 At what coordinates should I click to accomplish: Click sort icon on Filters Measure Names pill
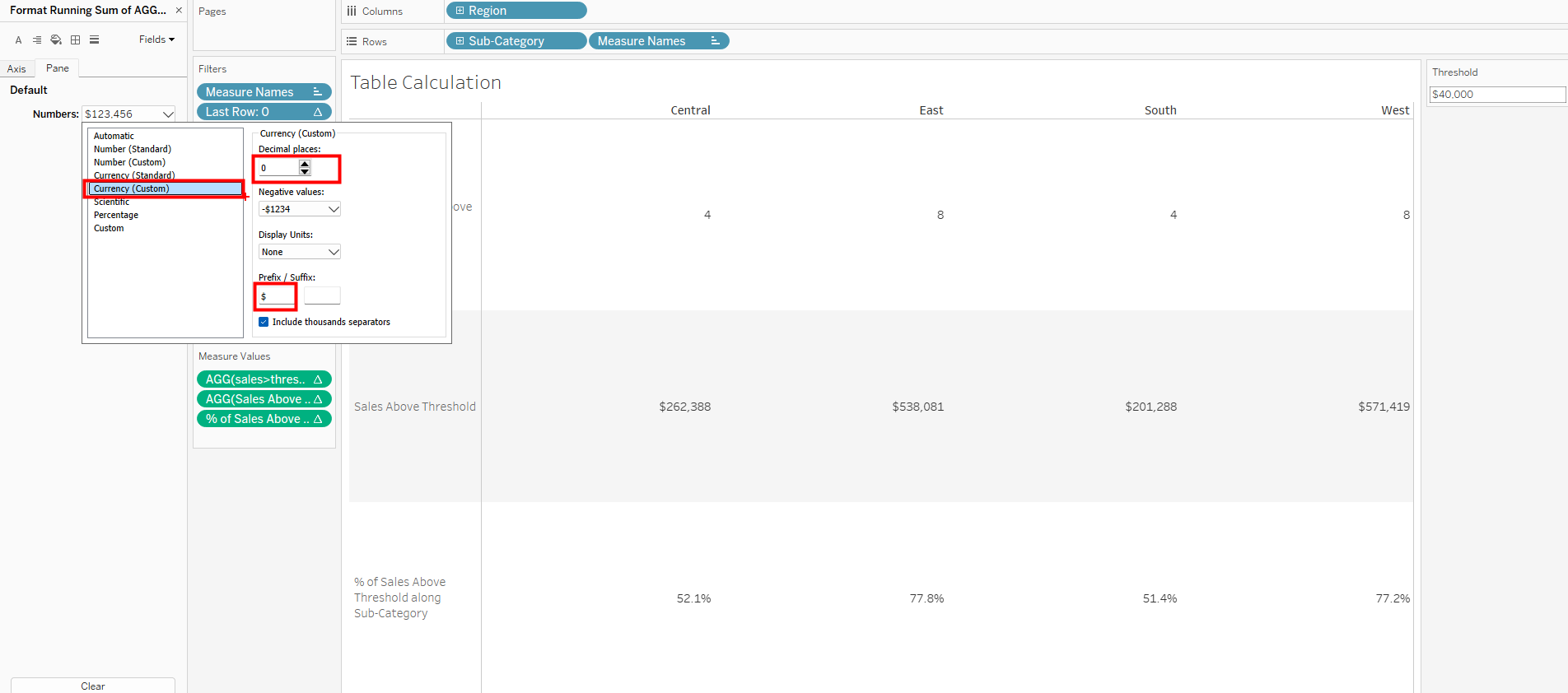(x=317, y=92)
